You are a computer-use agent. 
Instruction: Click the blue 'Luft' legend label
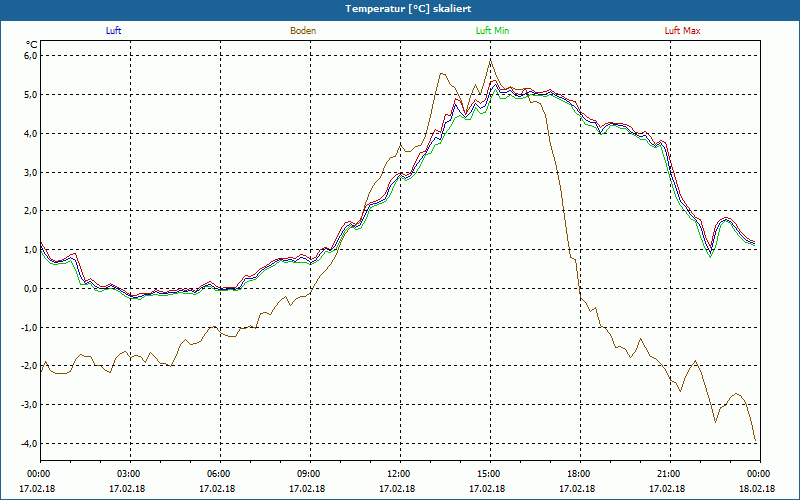pos(113,31)
